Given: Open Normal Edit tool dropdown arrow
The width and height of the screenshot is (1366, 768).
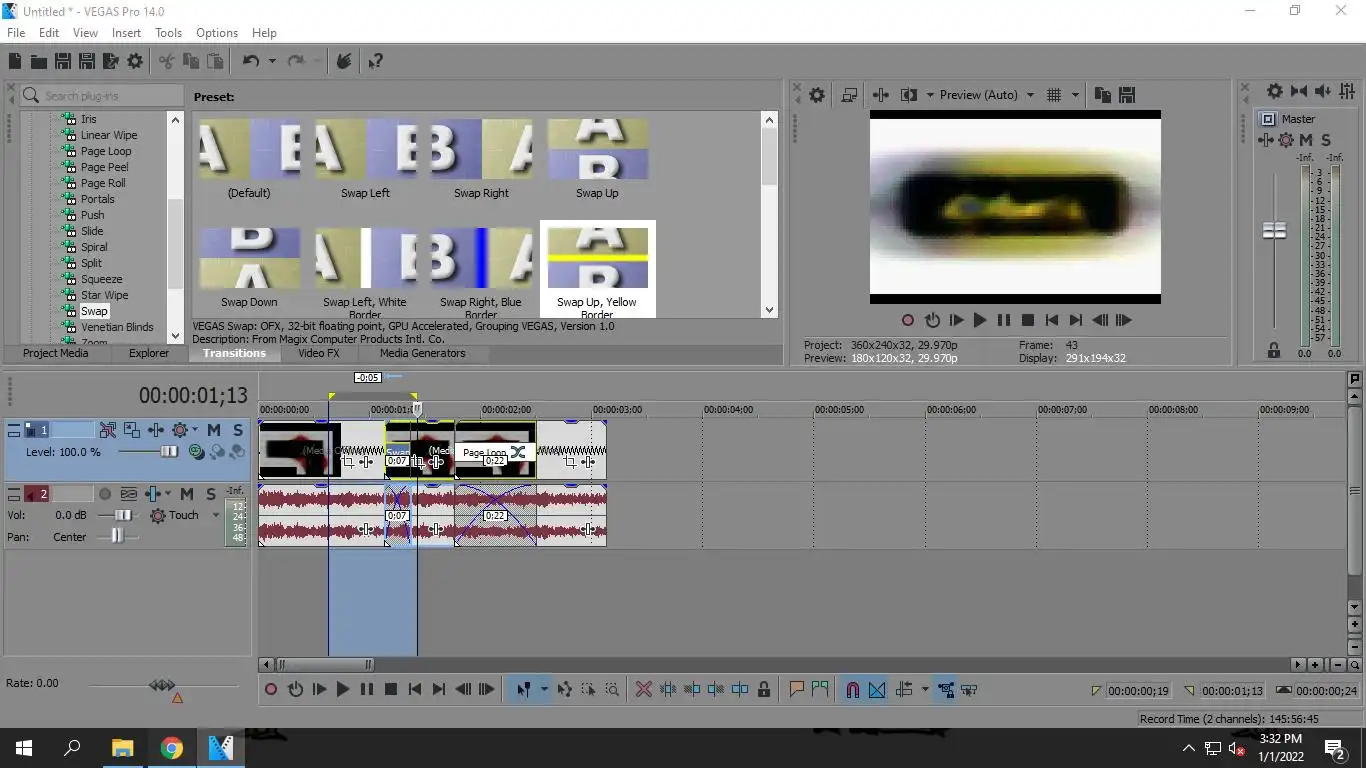Looking at the screenshot, I should (x=544, y=690).
